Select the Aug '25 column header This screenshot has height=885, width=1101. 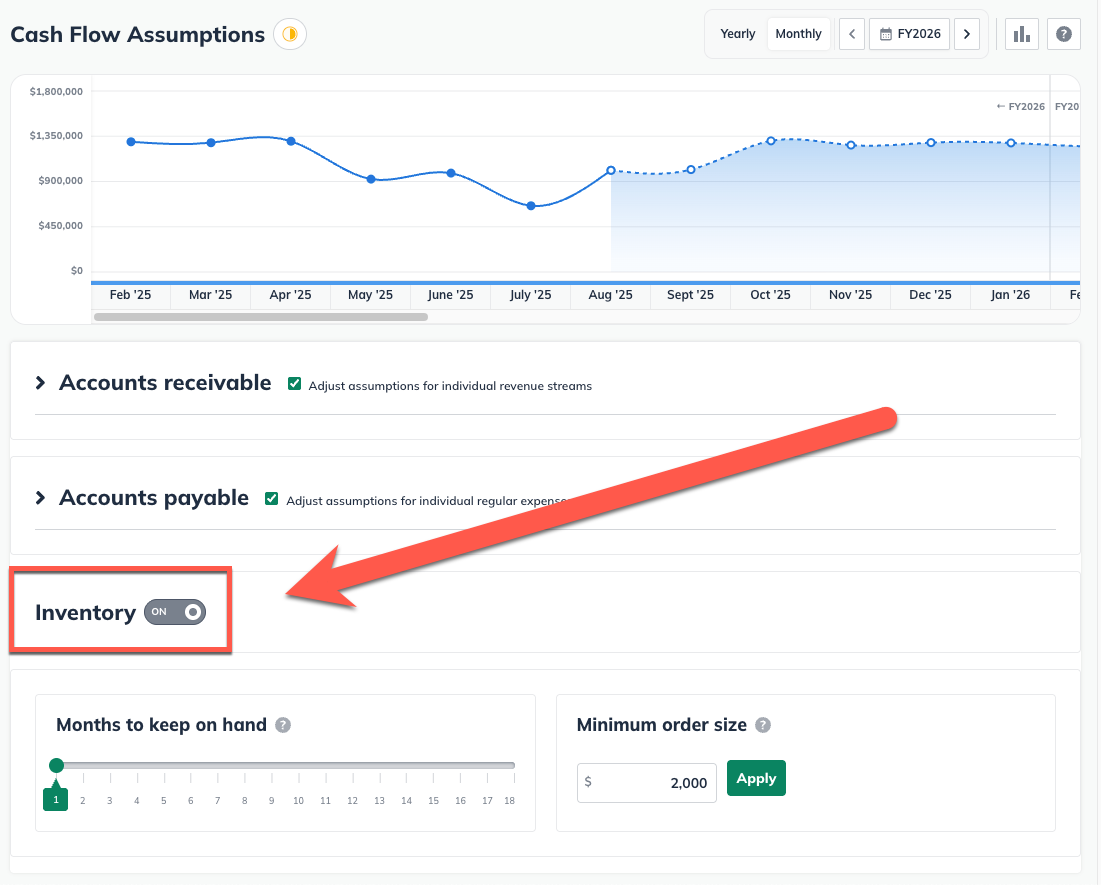pyautogui.click(x=611, y=295)
